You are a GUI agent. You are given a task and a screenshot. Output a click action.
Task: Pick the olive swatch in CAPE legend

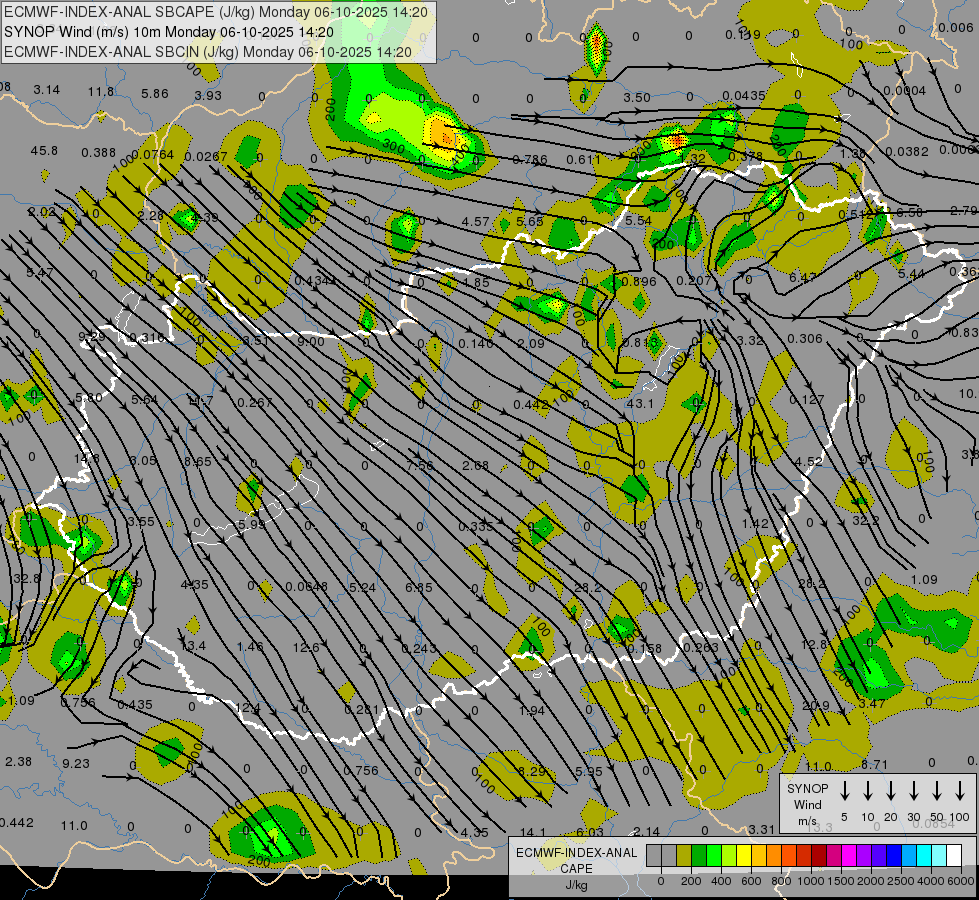click(x=684, y=855)
